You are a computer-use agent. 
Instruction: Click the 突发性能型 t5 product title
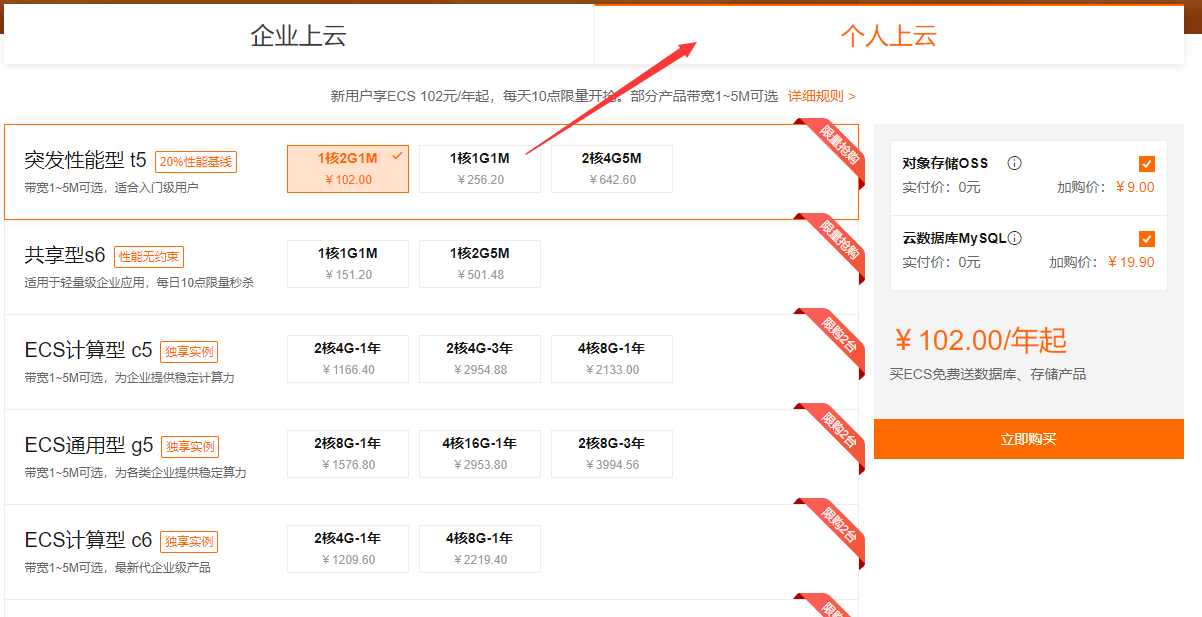click(x=86, y=160)
